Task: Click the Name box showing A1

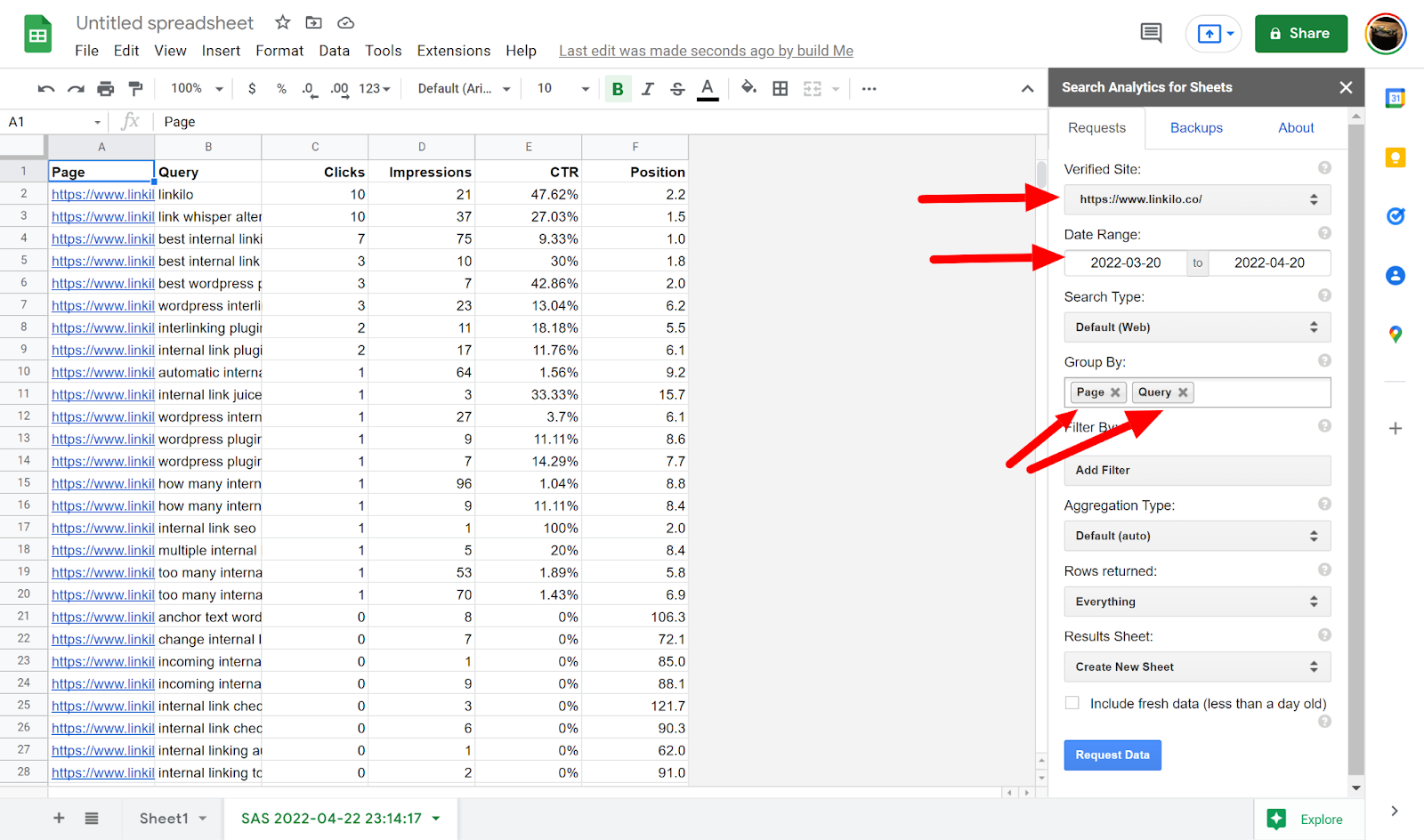Action: click(54, 122)
